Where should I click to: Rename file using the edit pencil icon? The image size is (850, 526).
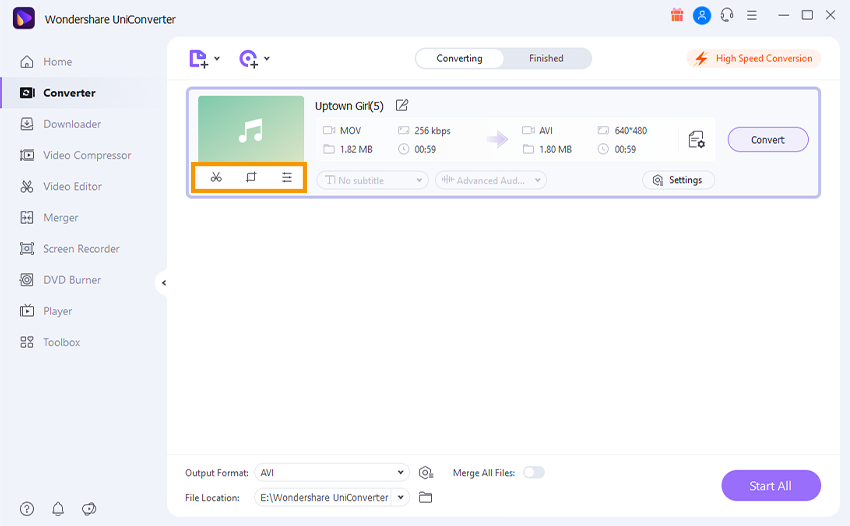(402, 105)
